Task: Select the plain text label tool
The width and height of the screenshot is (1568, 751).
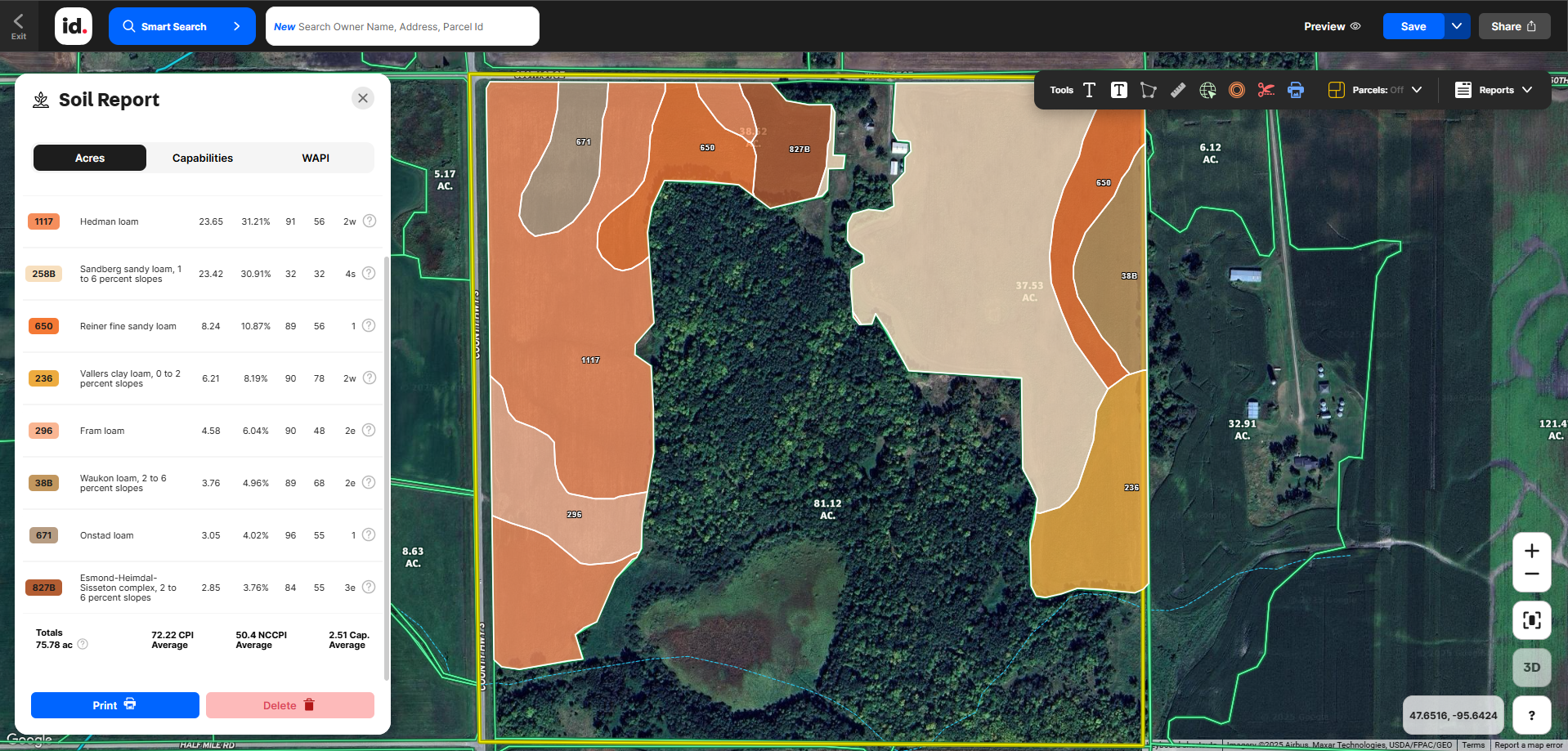Action: pyautogui.click(x=1089, y=90)
